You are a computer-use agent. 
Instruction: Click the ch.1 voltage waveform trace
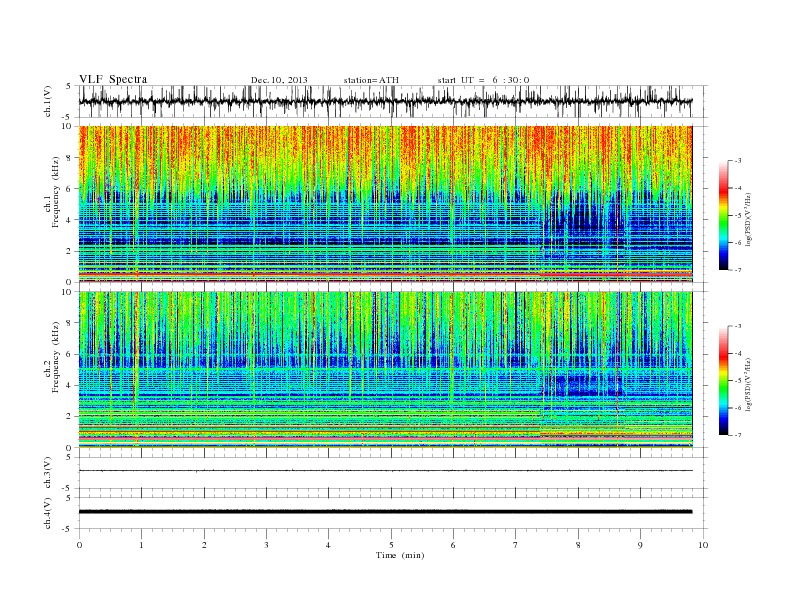385,101
